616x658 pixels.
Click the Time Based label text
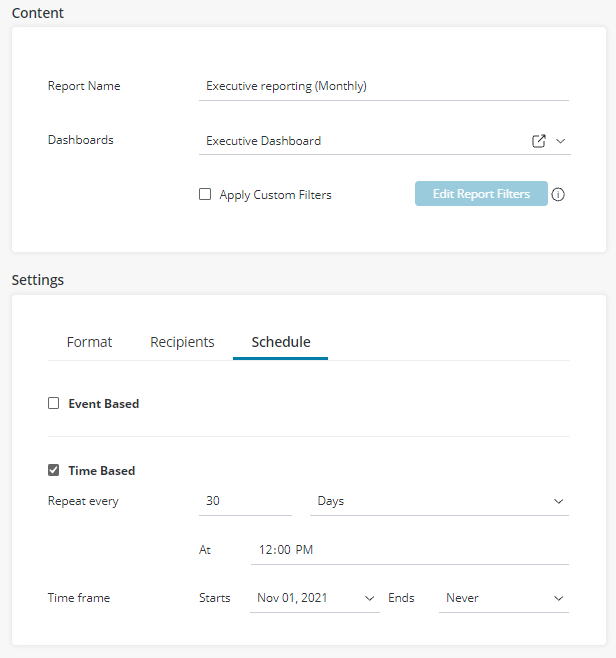coord(102,470)
